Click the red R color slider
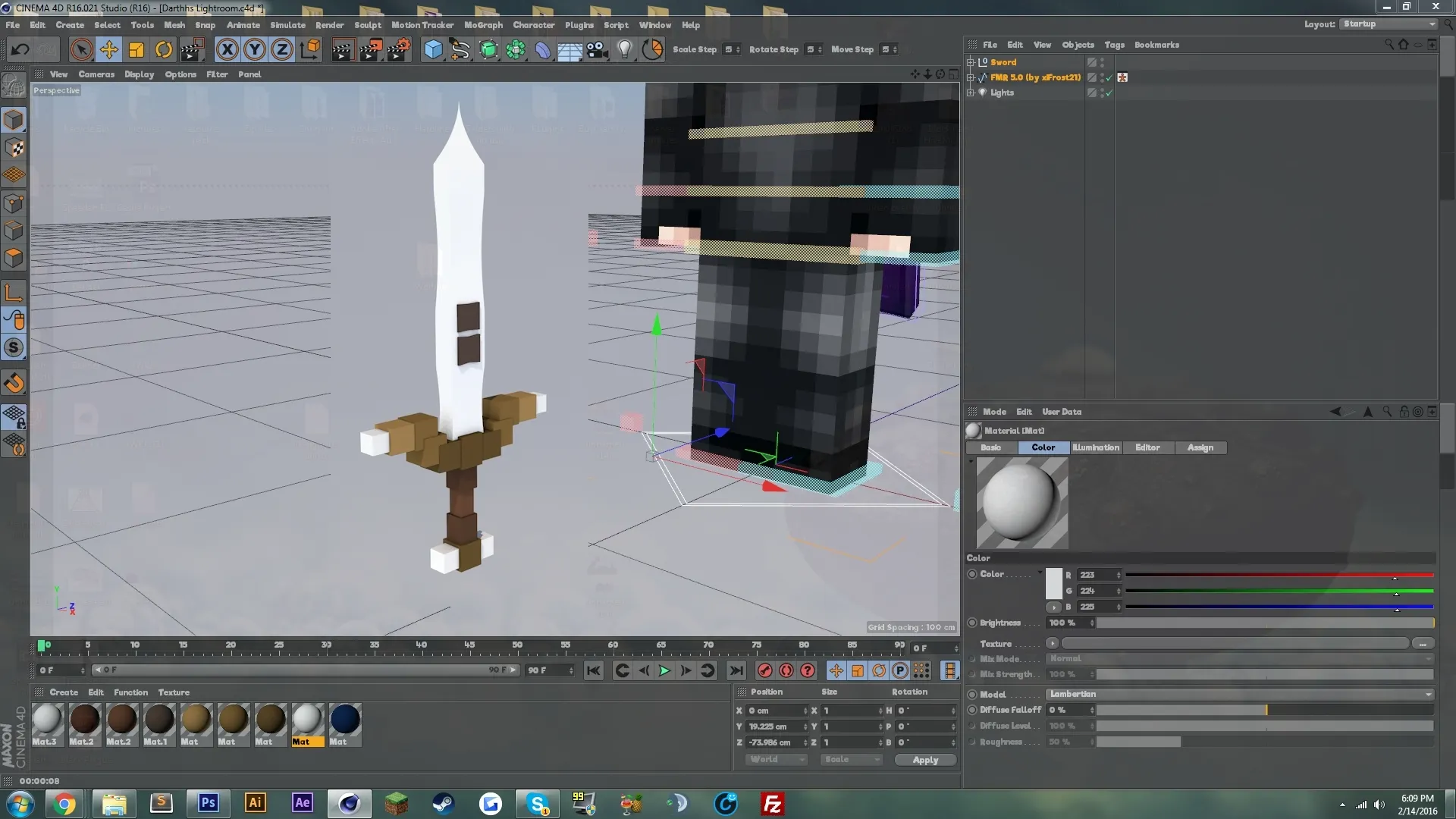The image size is (1456, 819). point(1279,576)
